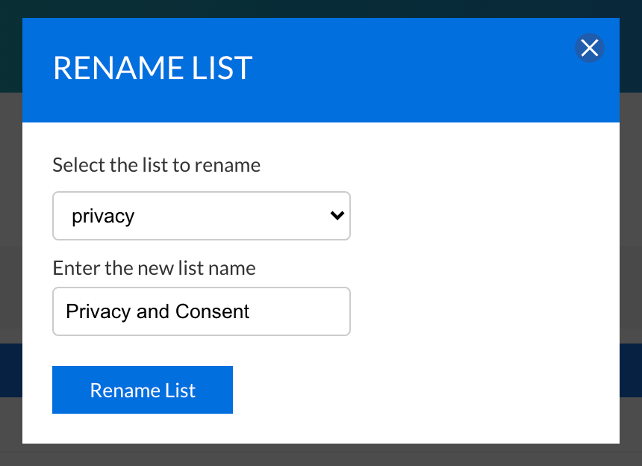The height and width of the screenshot is (466, 642).
Task: Focus the new list name input field
Action: (x=300, y=312)
